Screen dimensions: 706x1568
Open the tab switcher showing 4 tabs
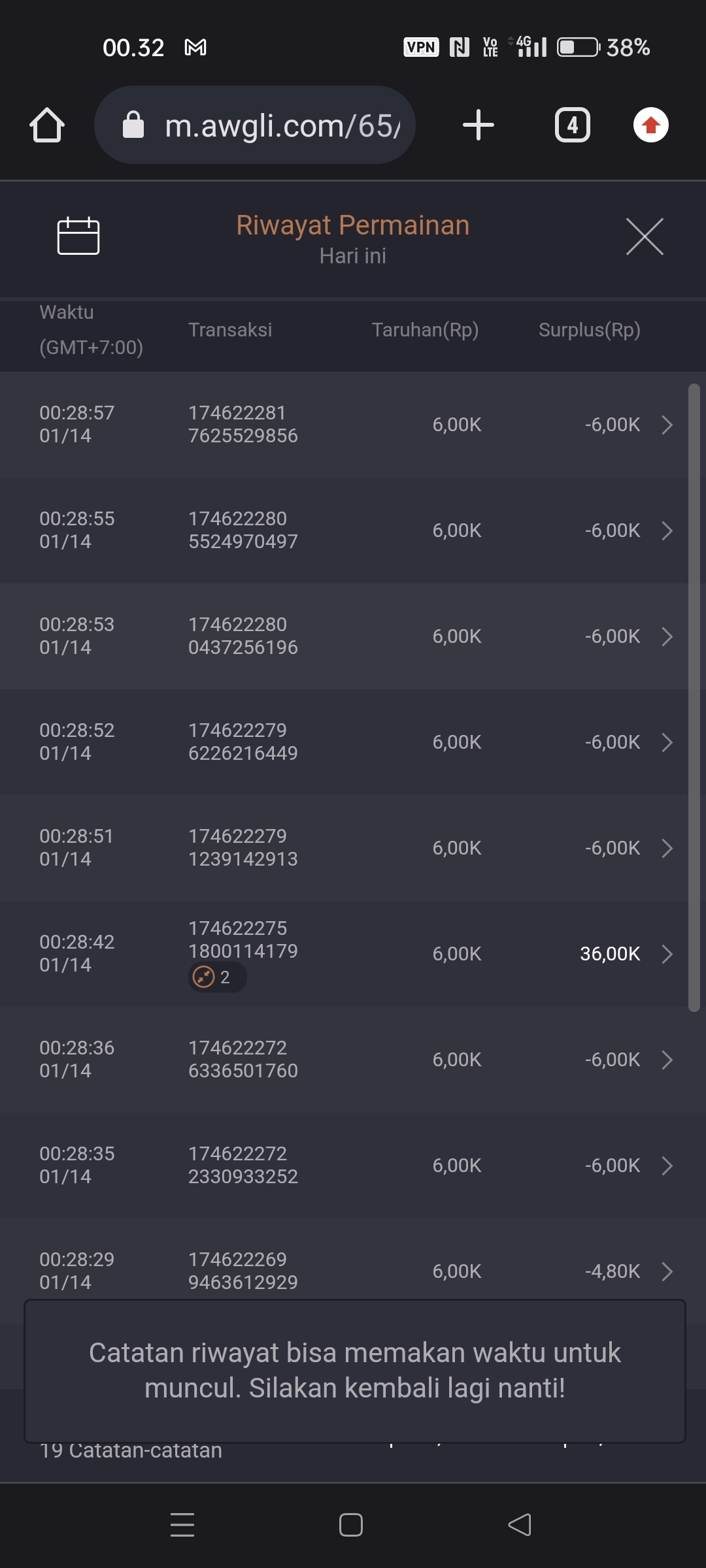click(572, 125)
